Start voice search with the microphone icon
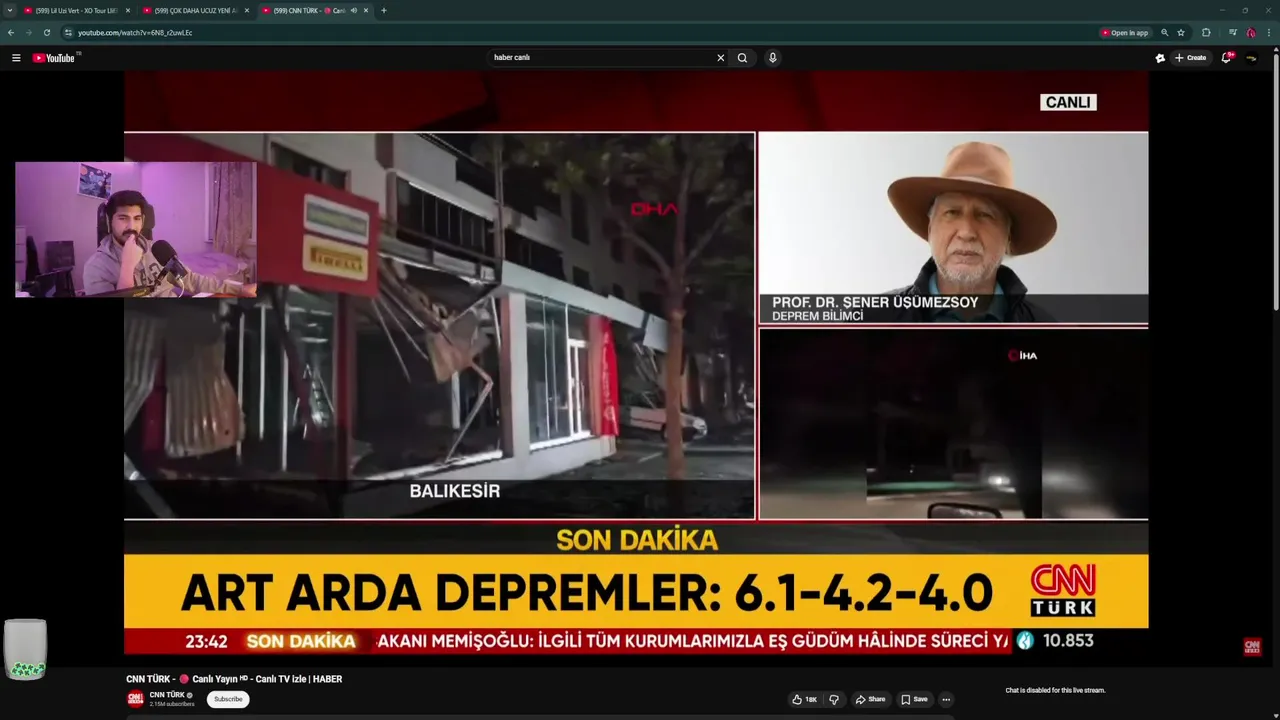The image size is (1280, 720). [772, 58]
